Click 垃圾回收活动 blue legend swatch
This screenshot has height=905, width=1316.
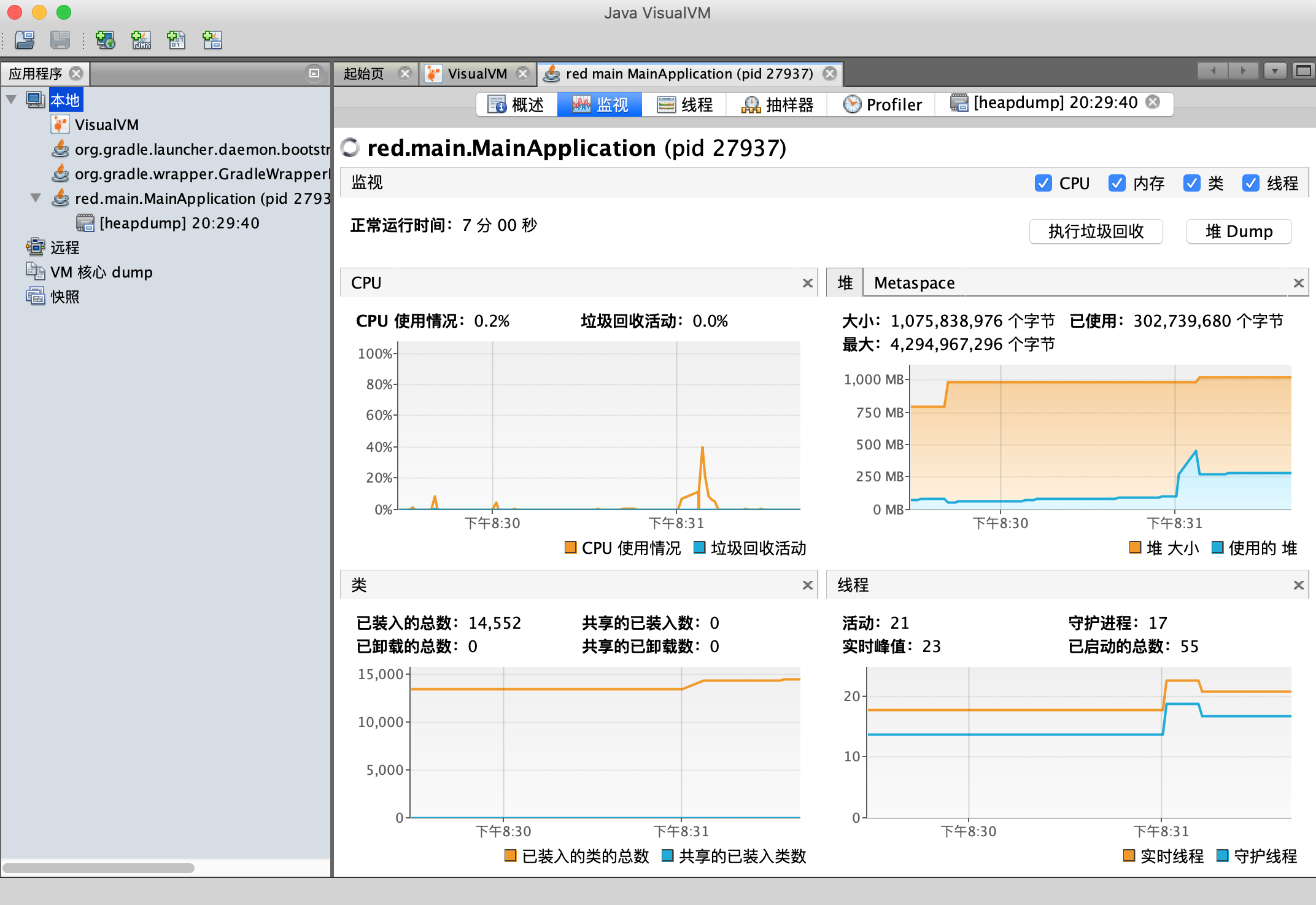699,547
